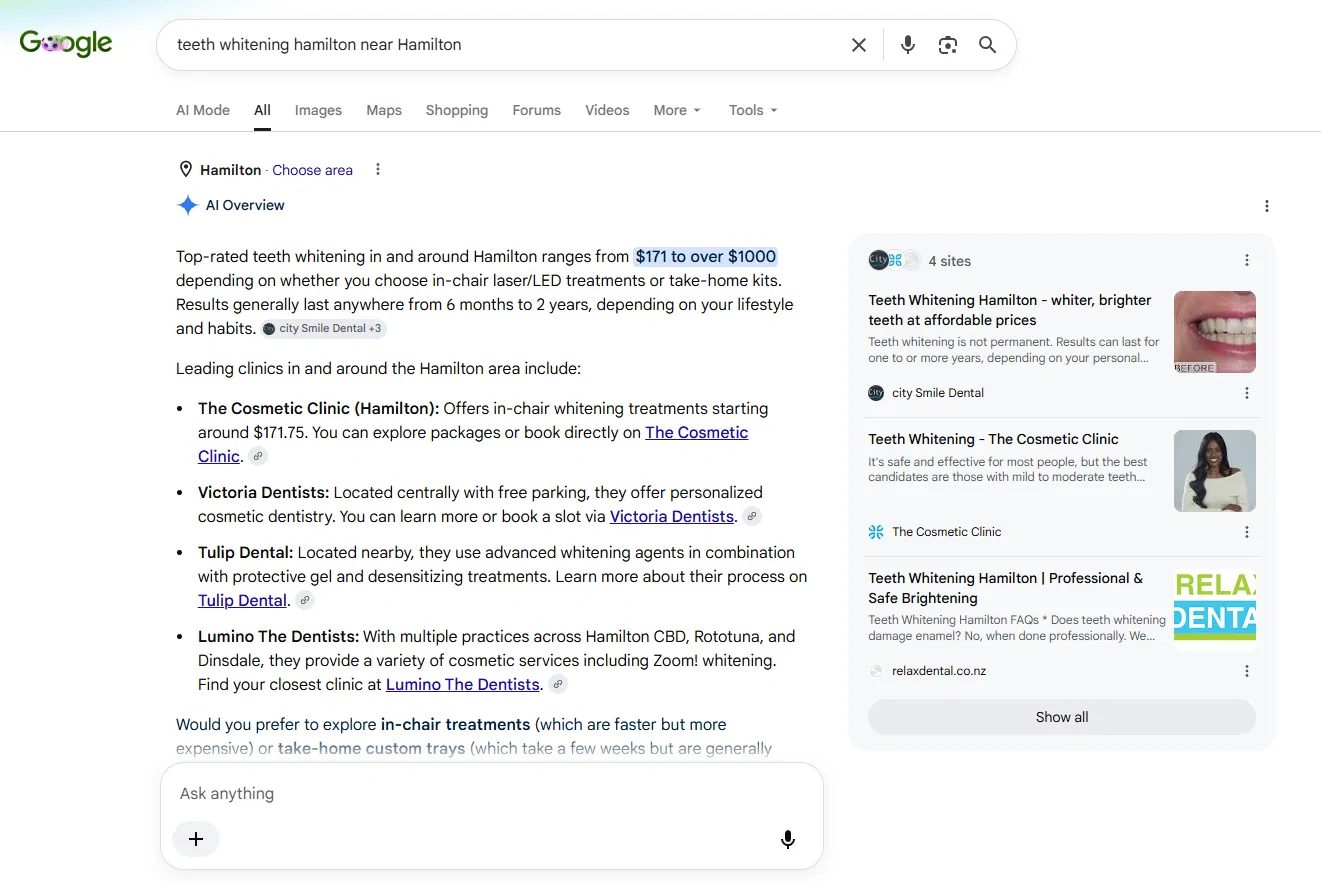Screen dimensions: 1321x883
Task: Click the Hamilton location pin icon
Action: tap(185, 169)
